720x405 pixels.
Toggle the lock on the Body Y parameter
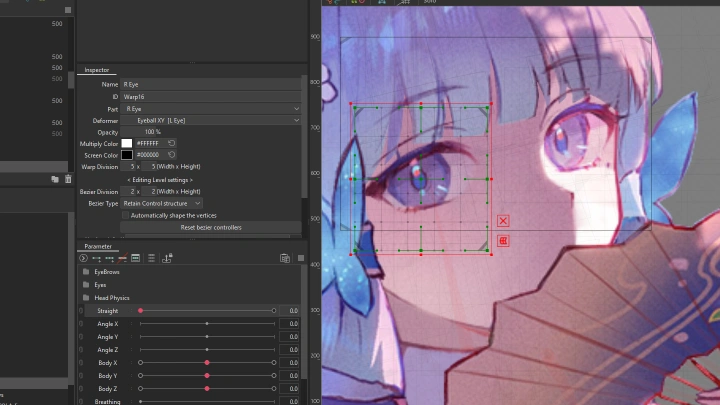pos(81,376)
